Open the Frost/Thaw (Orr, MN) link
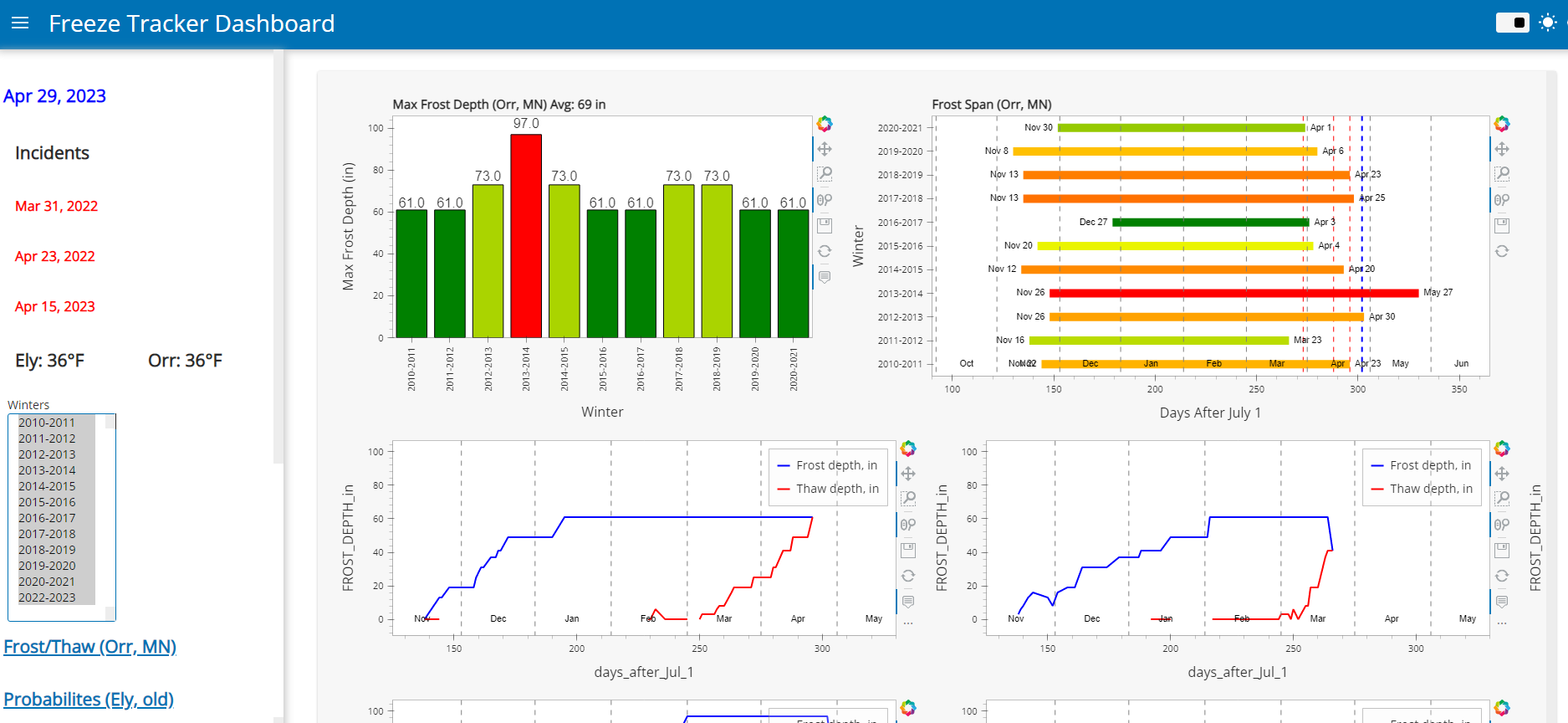This screenshot has width=1568, height=723. 89,647
